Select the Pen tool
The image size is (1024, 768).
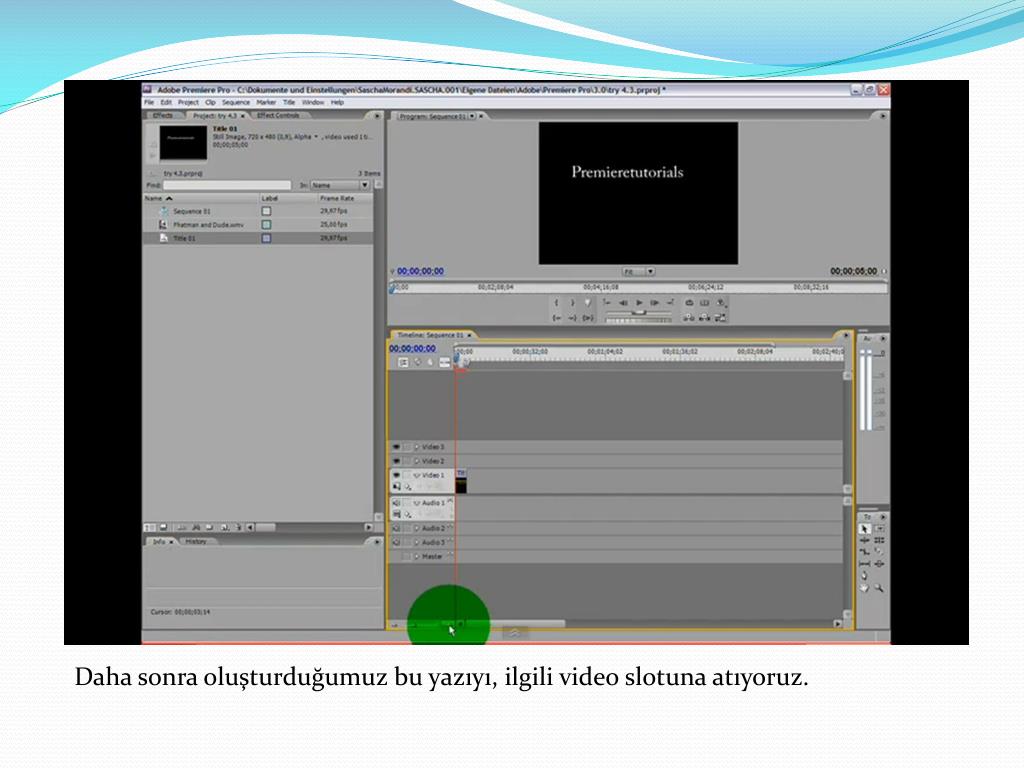(865, 575)
